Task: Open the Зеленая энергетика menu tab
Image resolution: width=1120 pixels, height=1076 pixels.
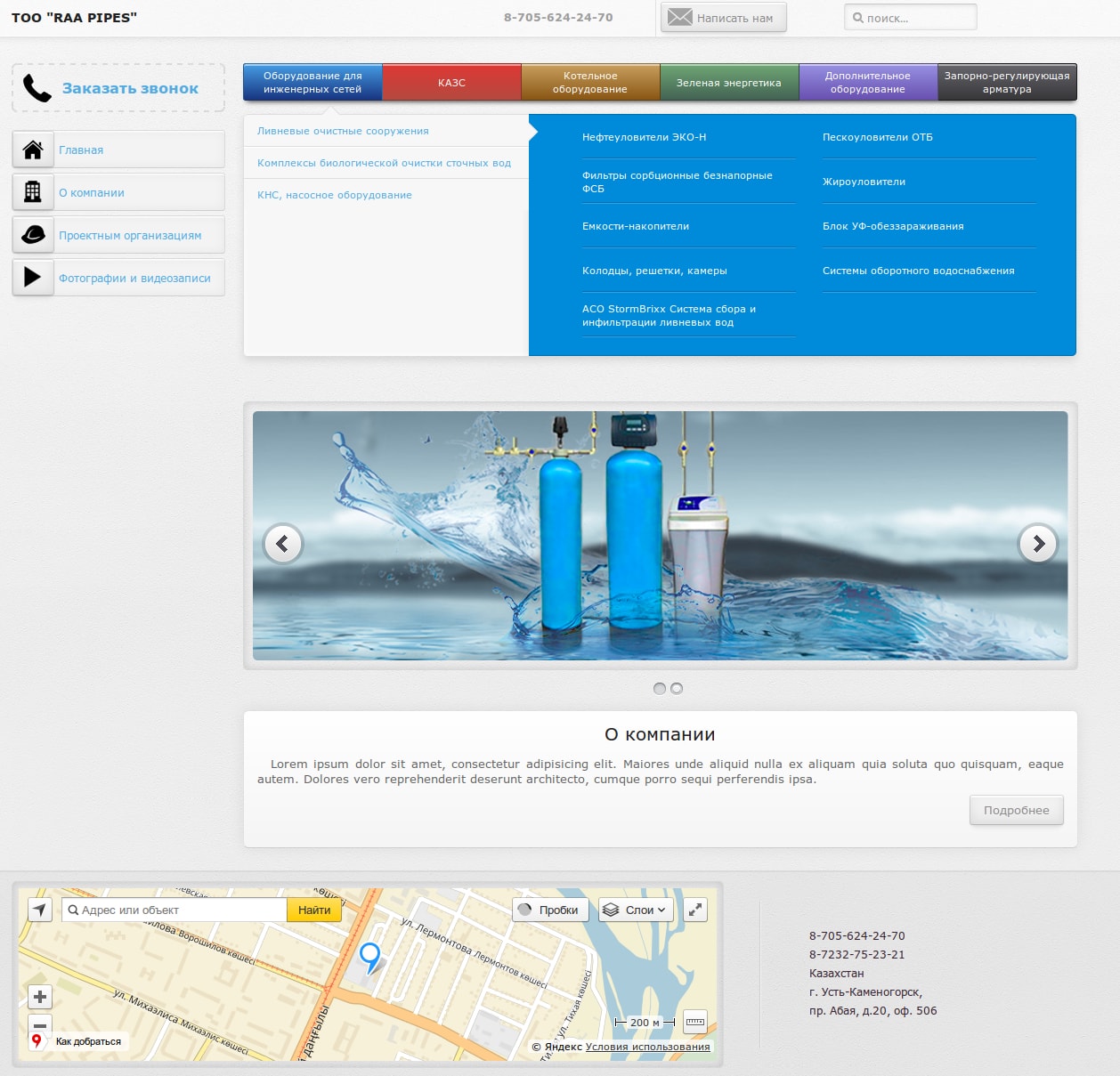Action: [728, 83]
